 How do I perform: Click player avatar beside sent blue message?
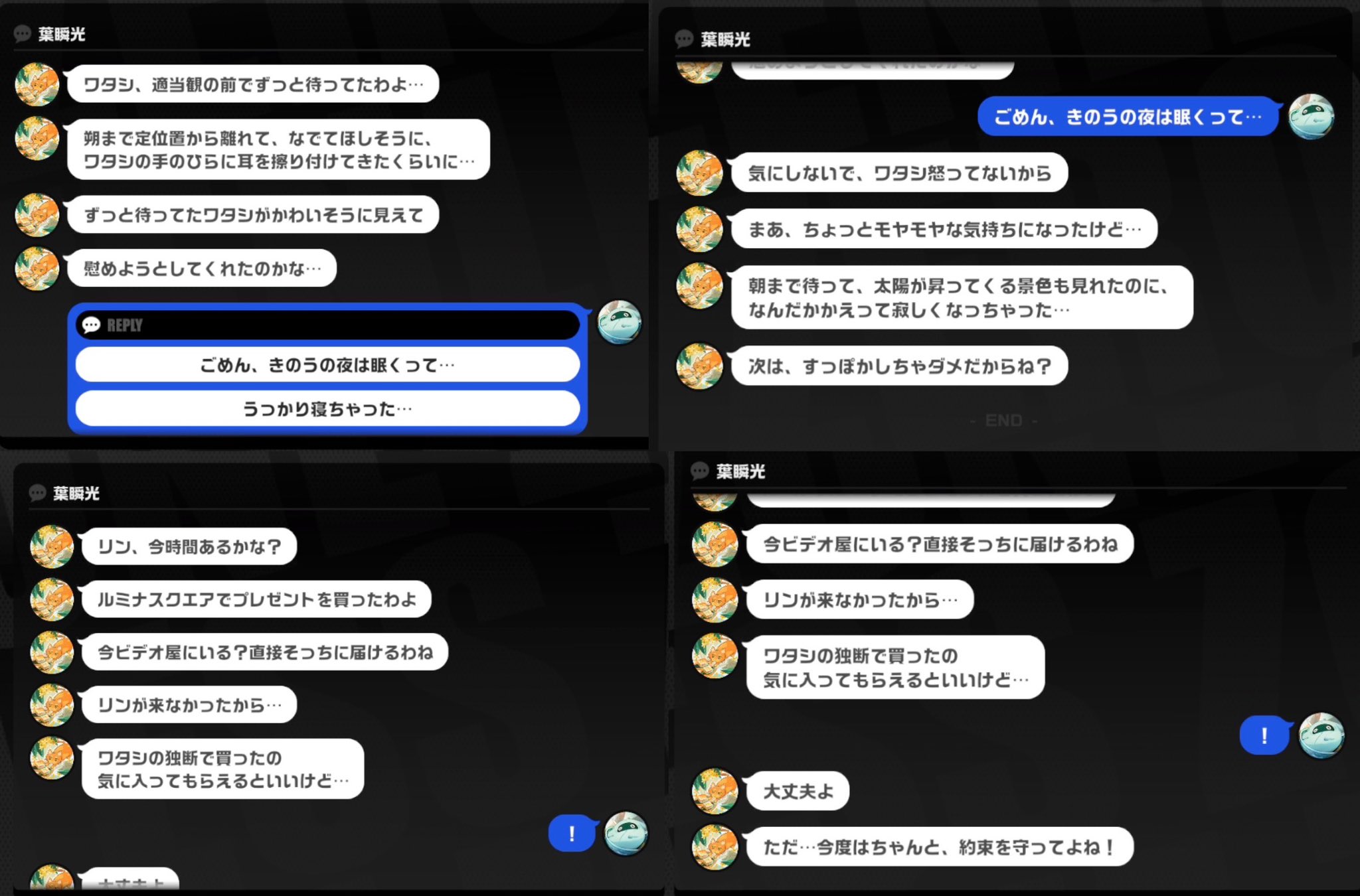1311,117
